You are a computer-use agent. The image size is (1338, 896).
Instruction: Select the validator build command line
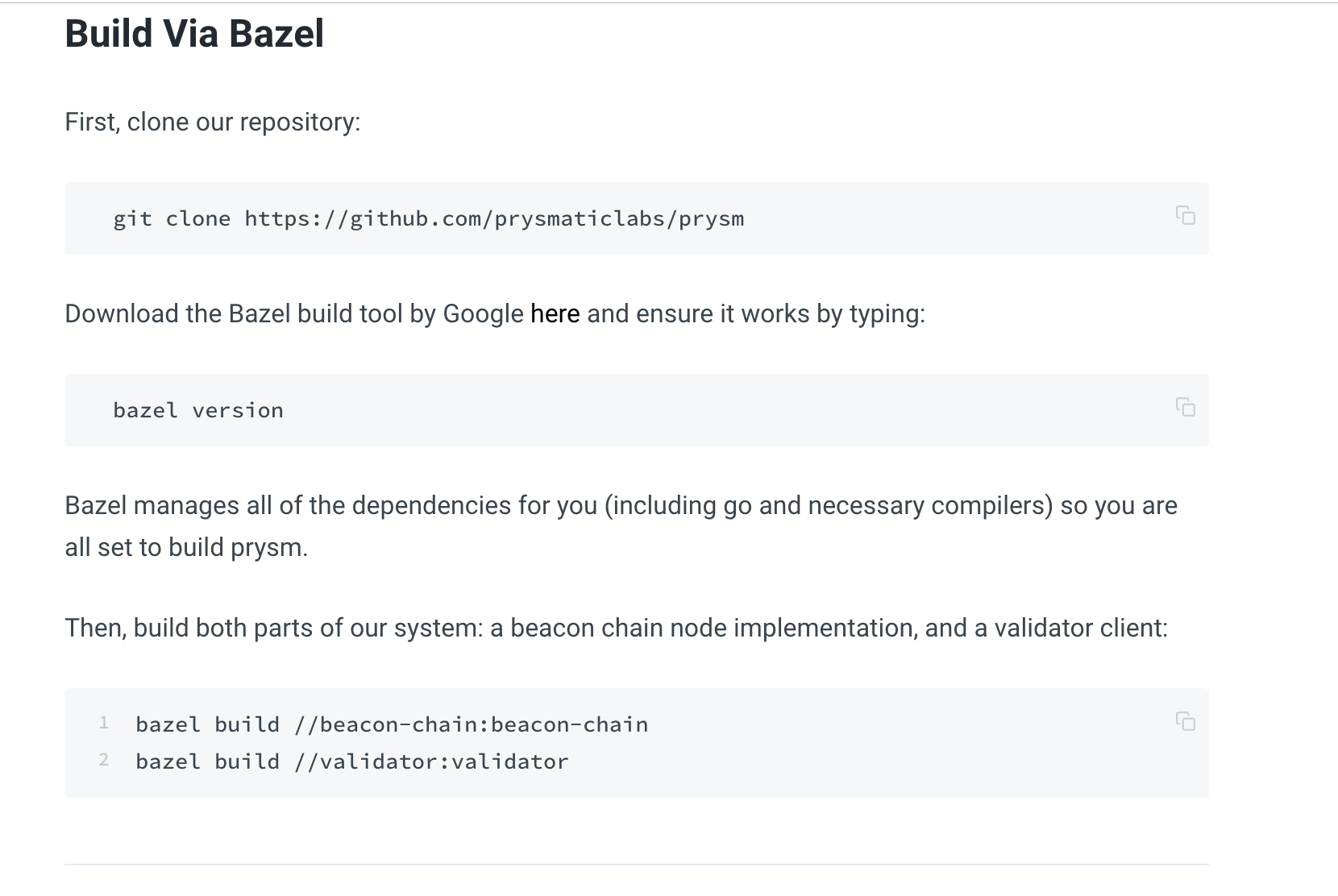351,761
